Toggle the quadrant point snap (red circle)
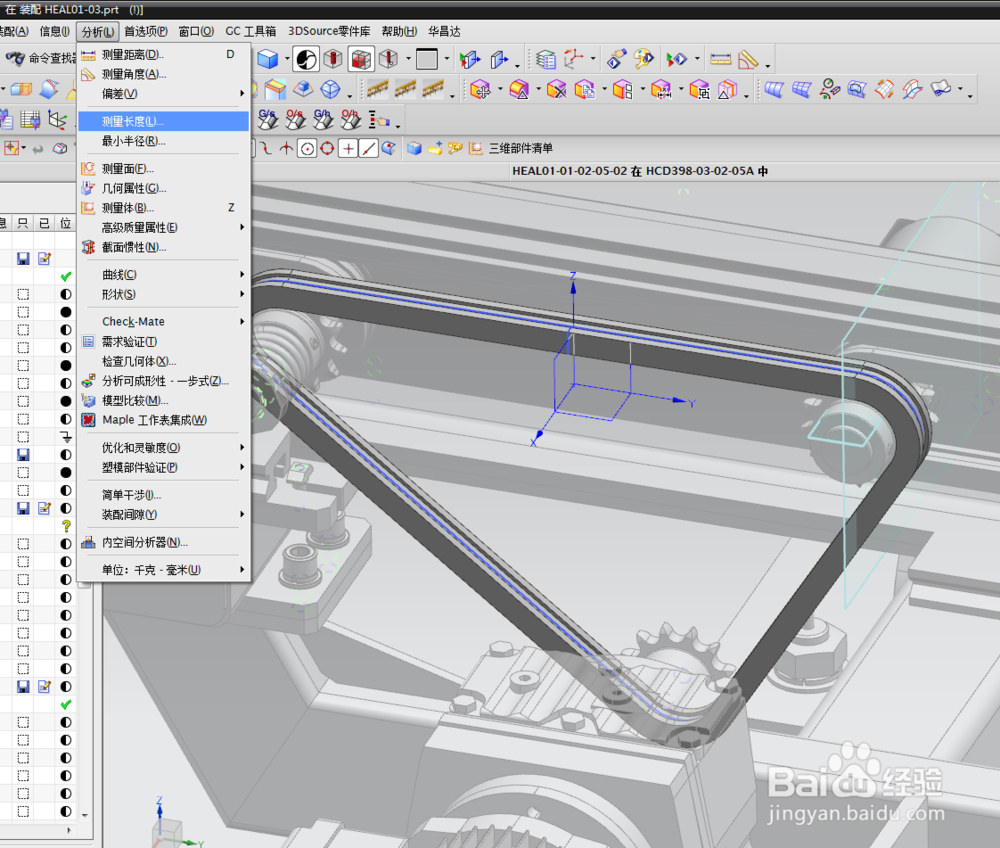The height and width of the screenshot is (848, 1000). (x=328, y=149)
